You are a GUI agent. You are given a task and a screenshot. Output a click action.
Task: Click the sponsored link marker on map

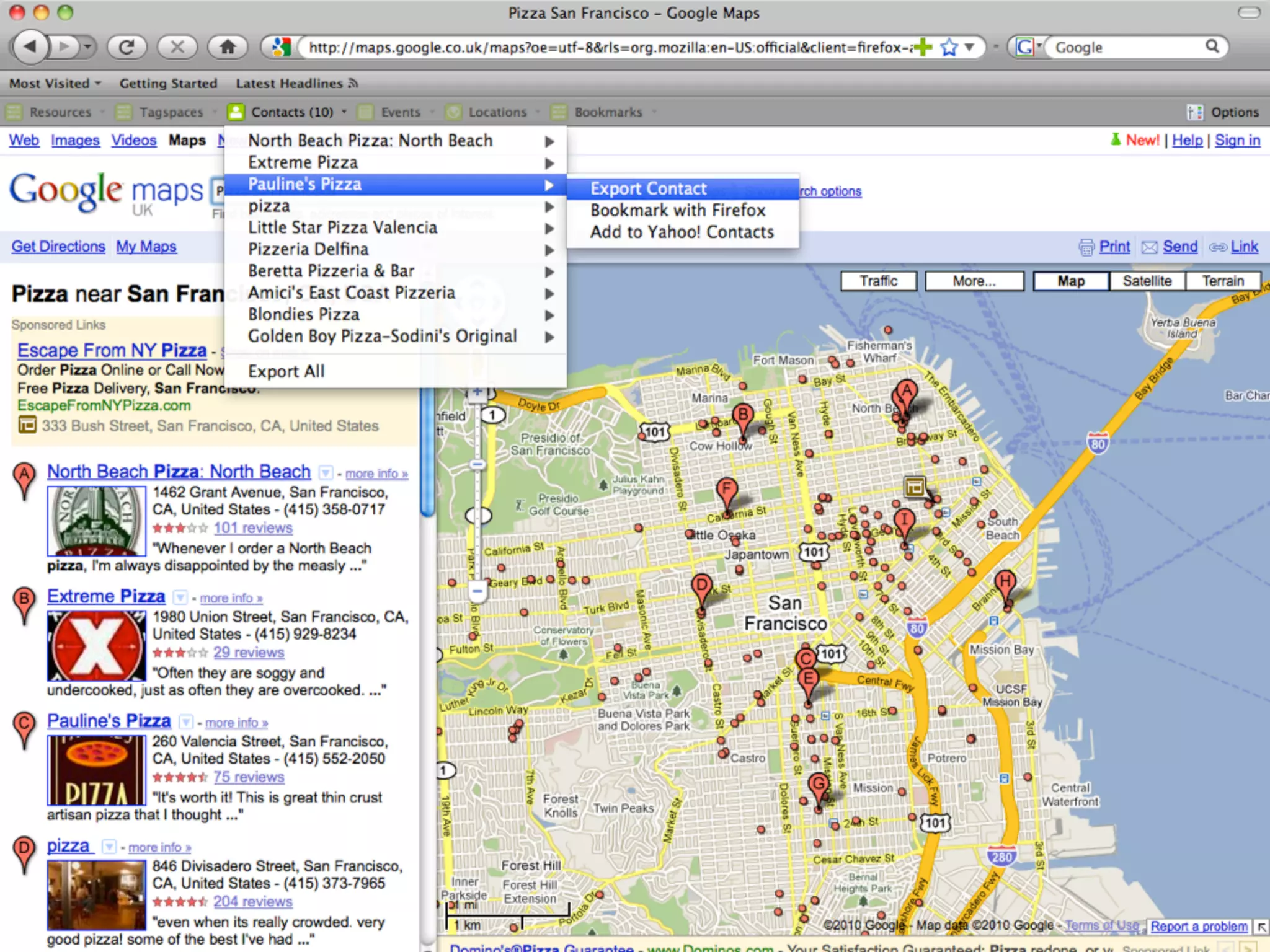pyautogui.click(x=915, y=487)
